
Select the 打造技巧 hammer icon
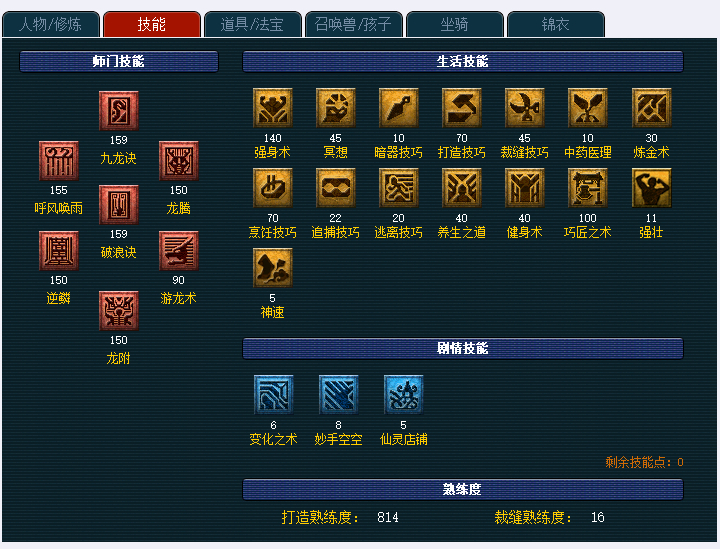pyautogui.click(x=461, y=108)
